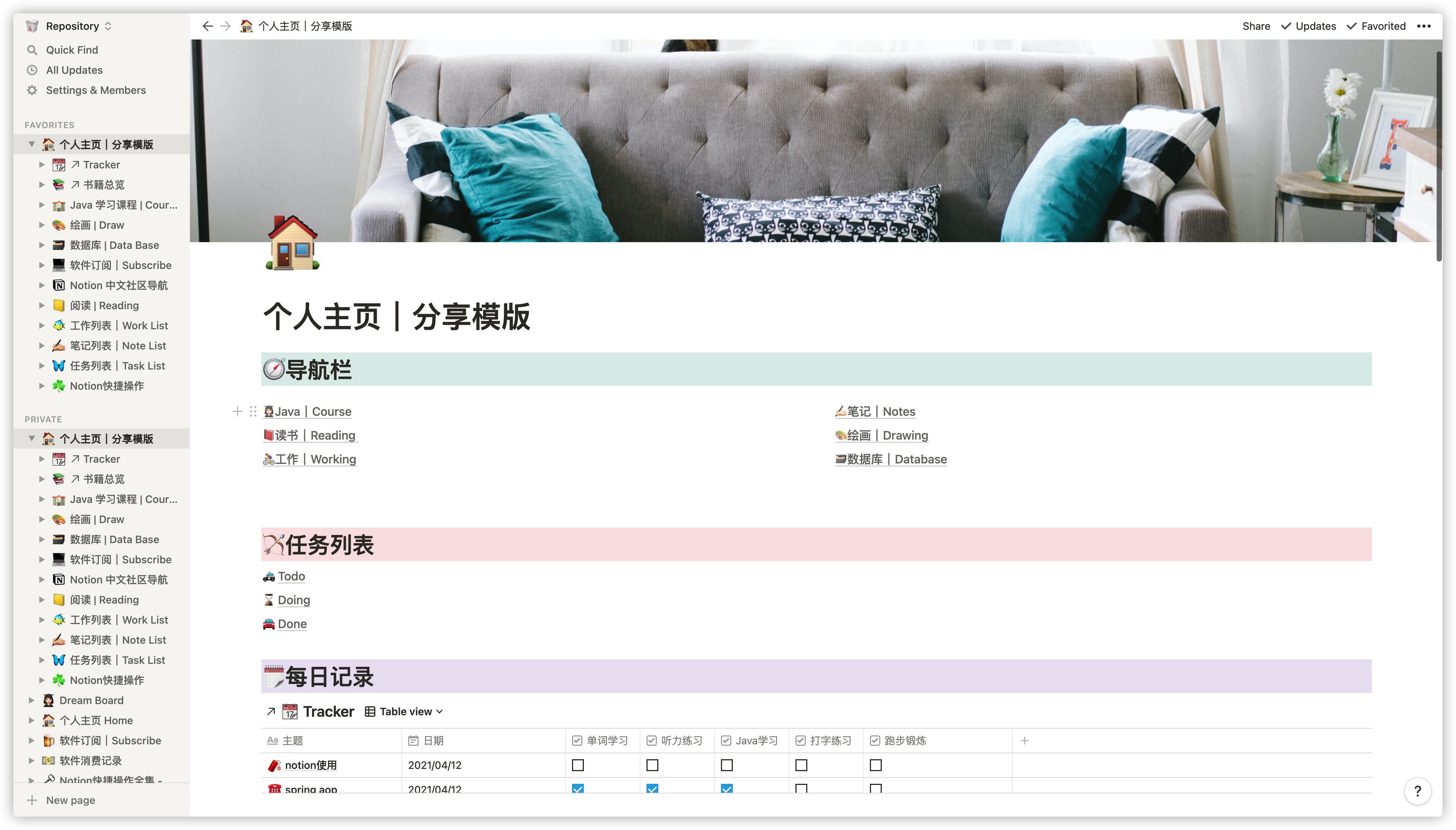Expand the Dream Board page in sidebar
Screen dimensions: 1456x830
[x=31, y=700]
